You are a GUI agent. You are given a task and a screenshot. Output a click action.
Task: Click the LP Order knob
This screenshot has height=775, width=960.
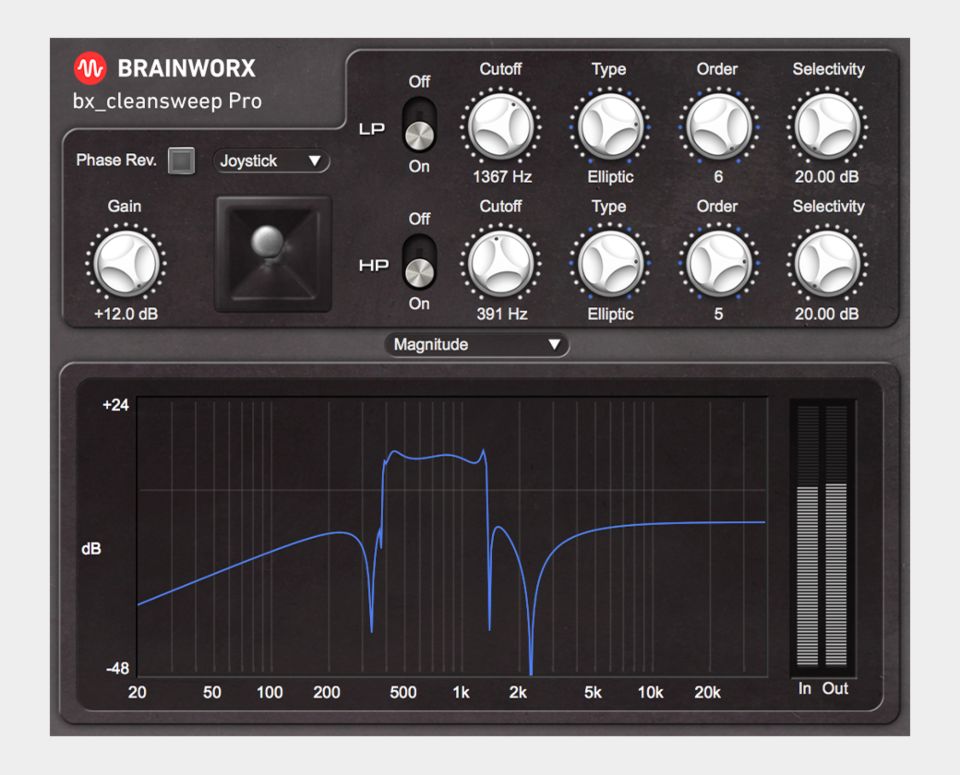tap(717, 128)
